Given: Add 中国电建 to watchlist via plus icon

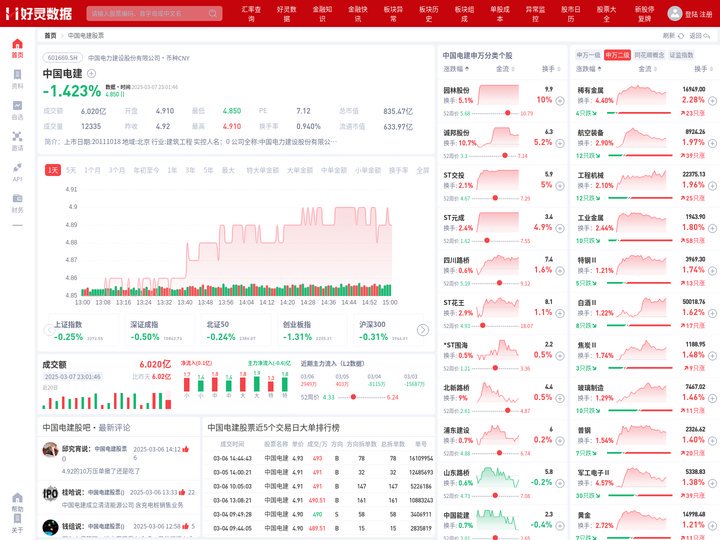Looking at the screenshot, I should (91, 73).
